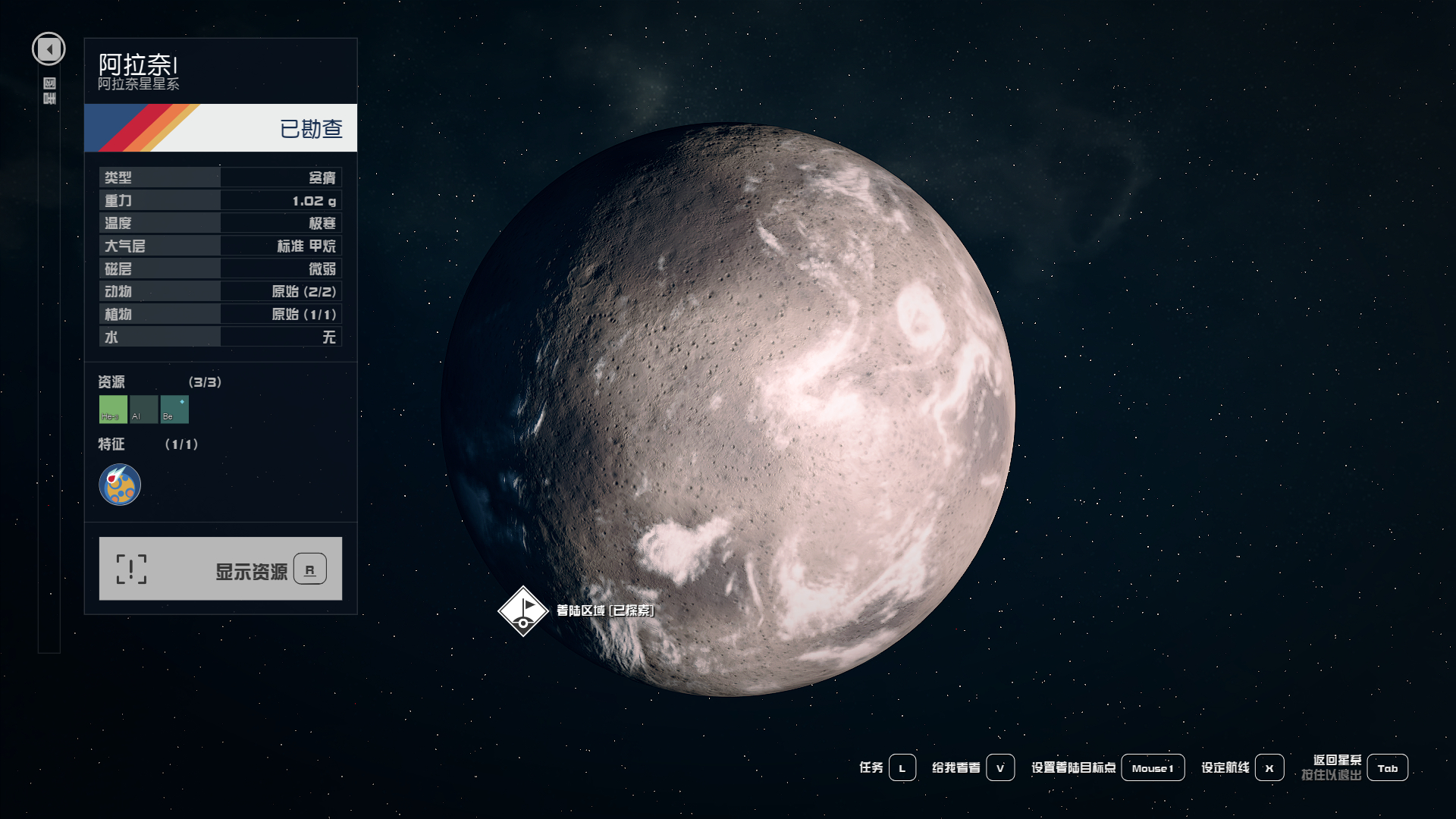Click the 温度 极寒 row
This screenshot has height=819, width=1456.
click(x=221, y=223)
